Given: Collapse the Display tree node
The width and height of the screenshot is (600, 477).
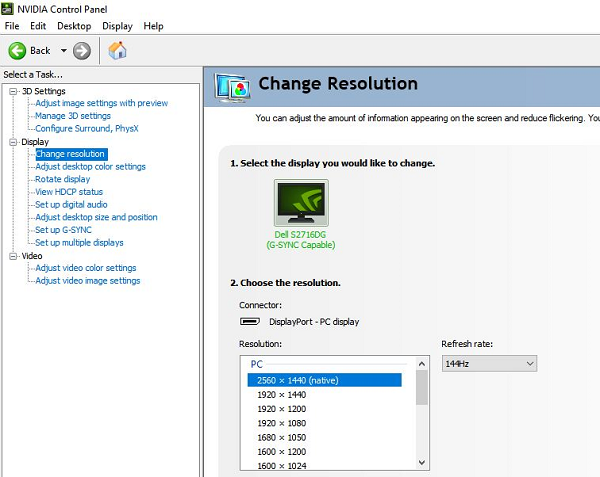Looking at the screenshot, I should pyautogui.click(x=13, y=142).
